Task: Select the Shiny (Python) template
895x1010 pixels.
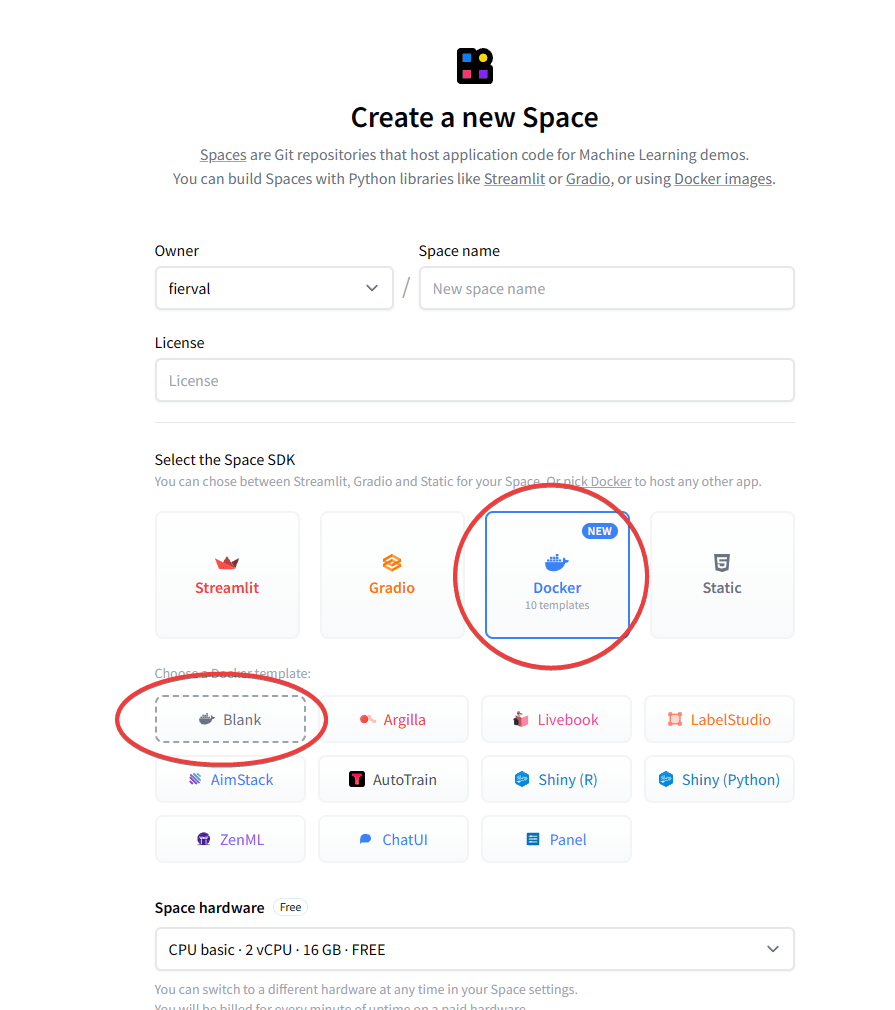Action: pos(719,780)
